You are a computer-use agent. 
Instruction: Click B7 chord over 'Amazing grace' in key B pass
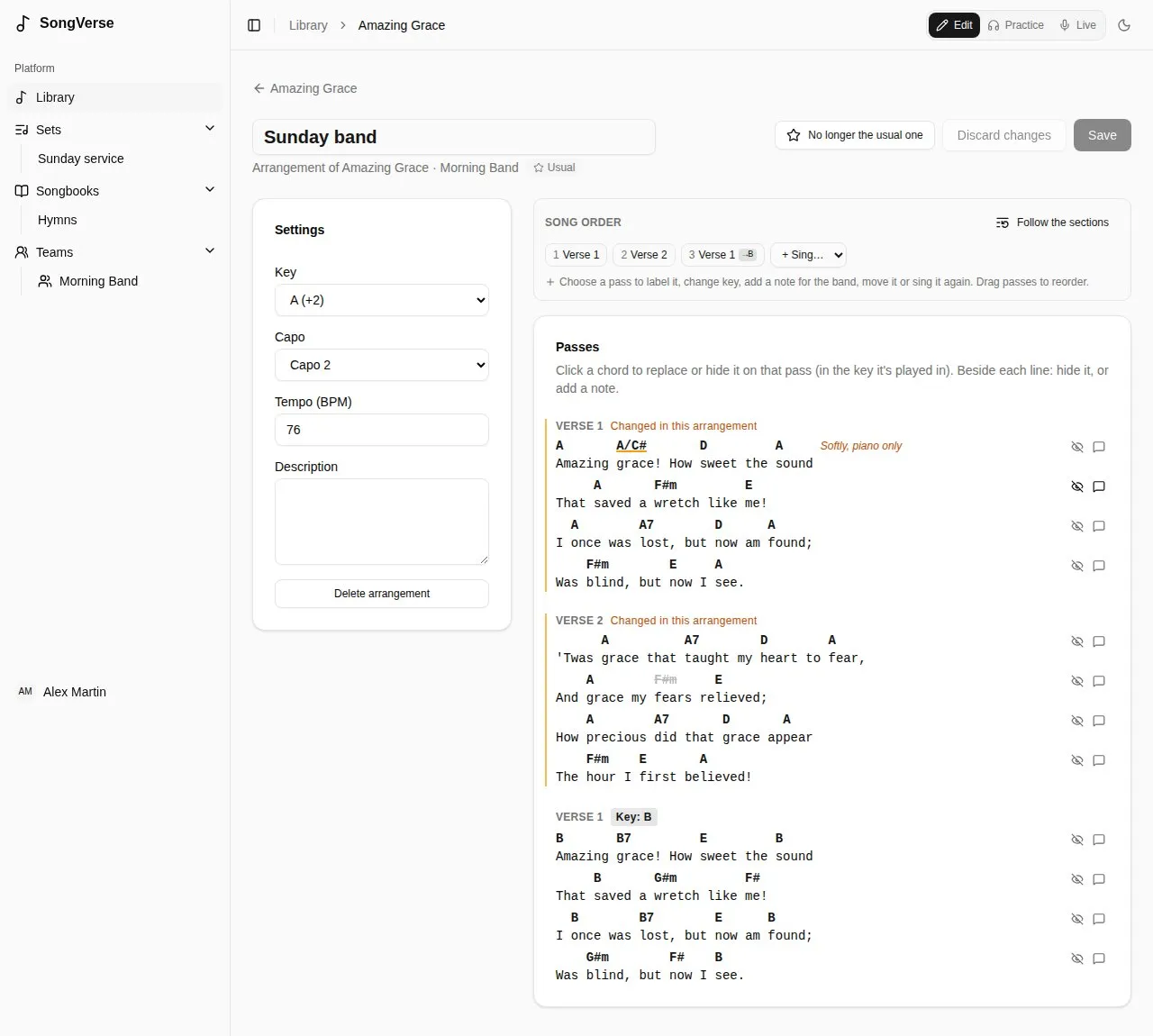[623, 838]
